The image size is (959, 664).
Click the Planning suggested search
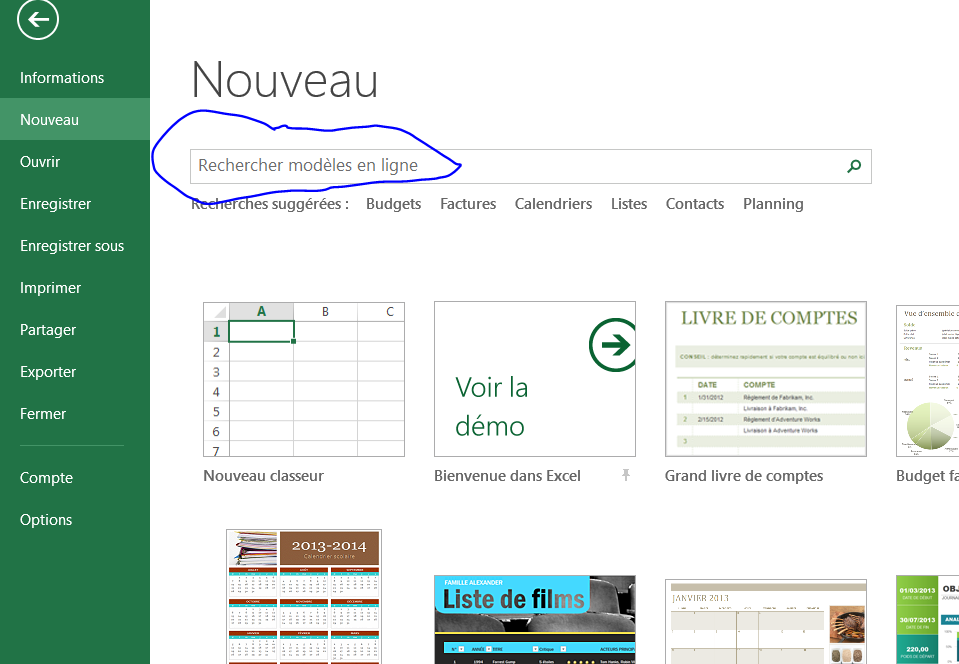click(773, 204)
